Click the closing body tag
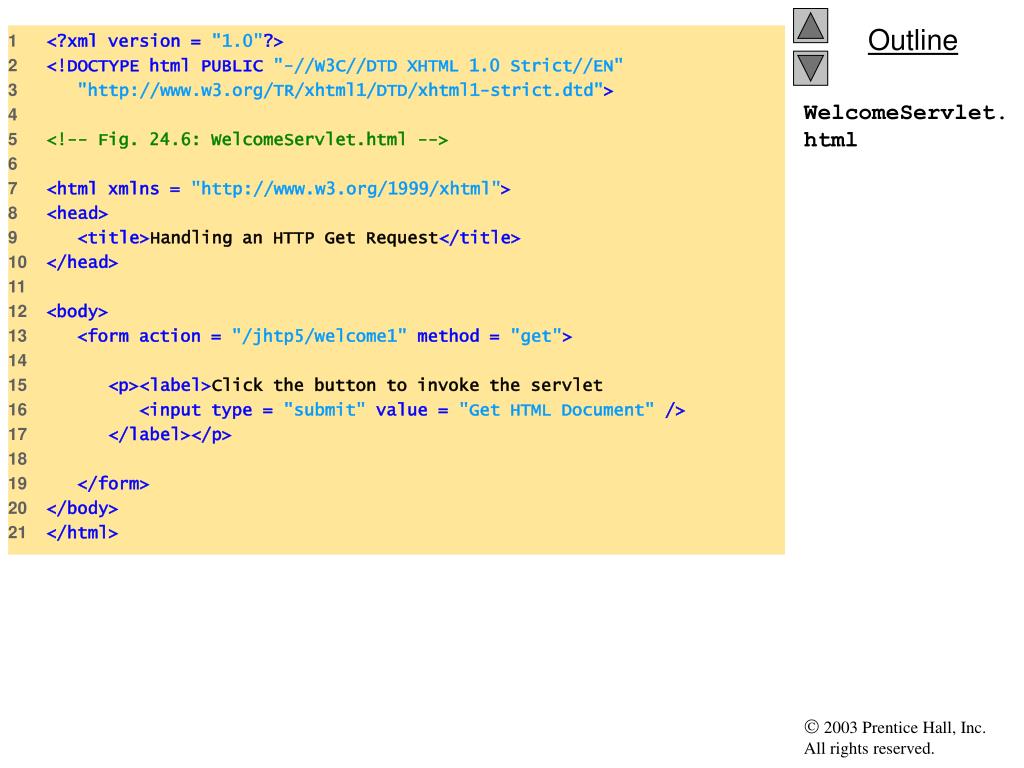The image size is (1024, 768). click(82, 508)
